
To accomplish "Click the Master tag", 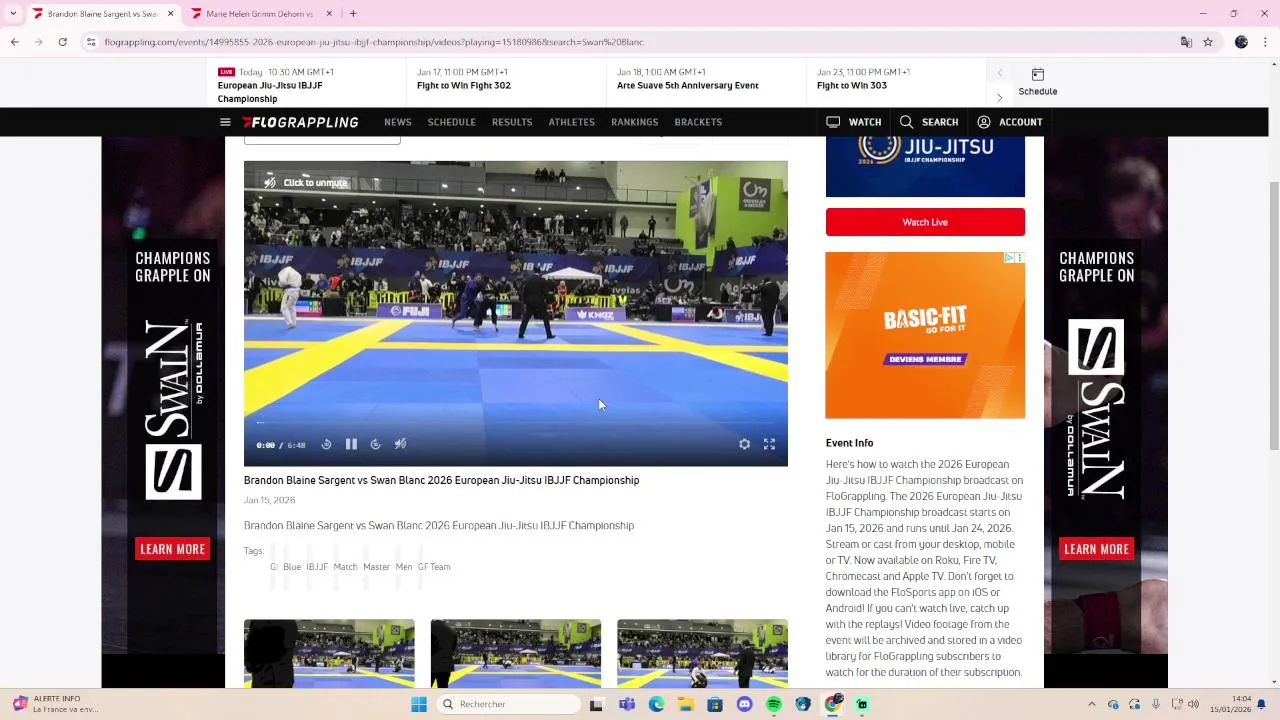I will (377, 567).
